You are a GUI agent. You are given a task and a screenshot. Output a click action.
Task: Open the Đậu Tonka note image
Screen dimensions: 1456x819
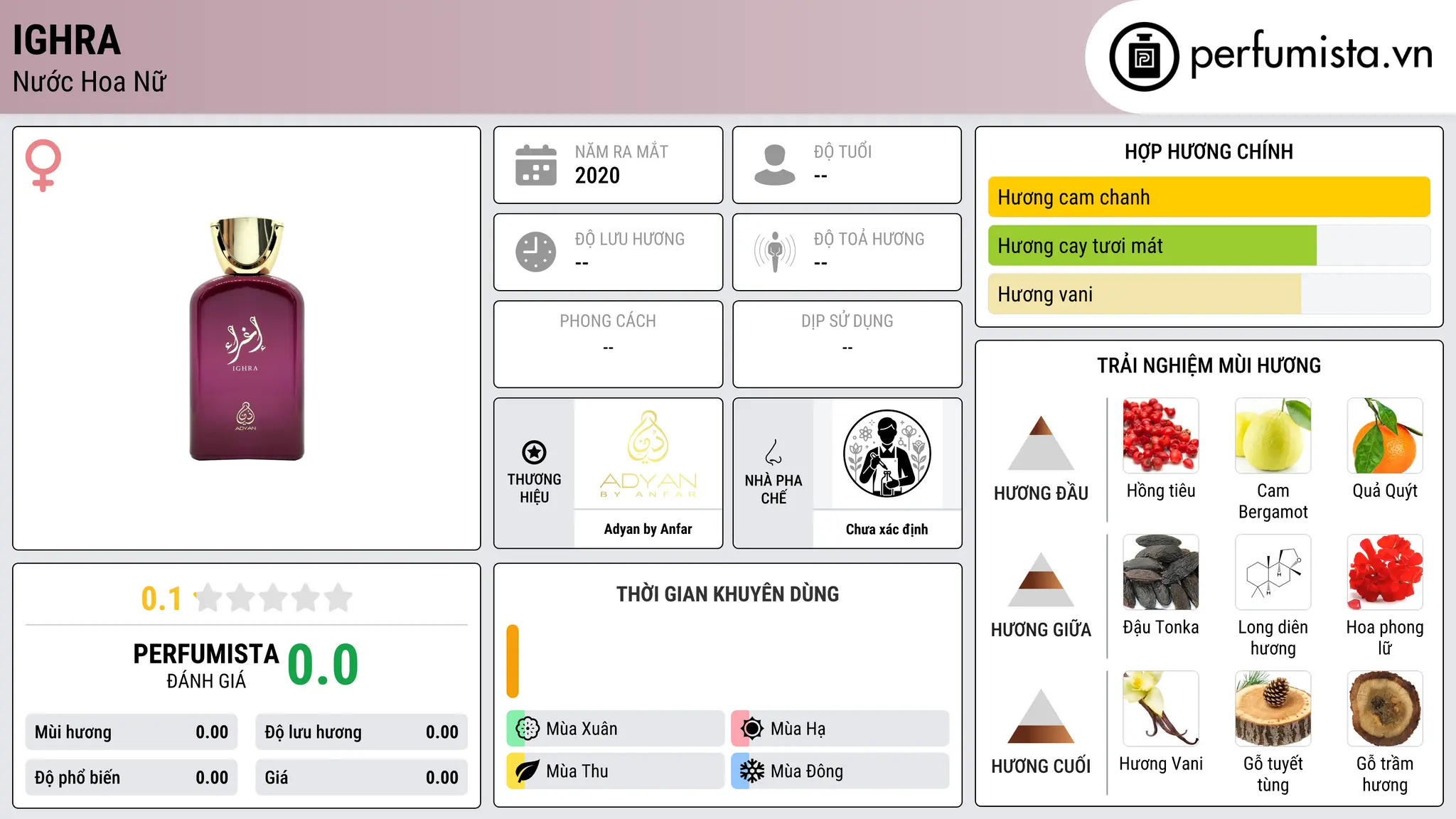[x=1161, y=572]
